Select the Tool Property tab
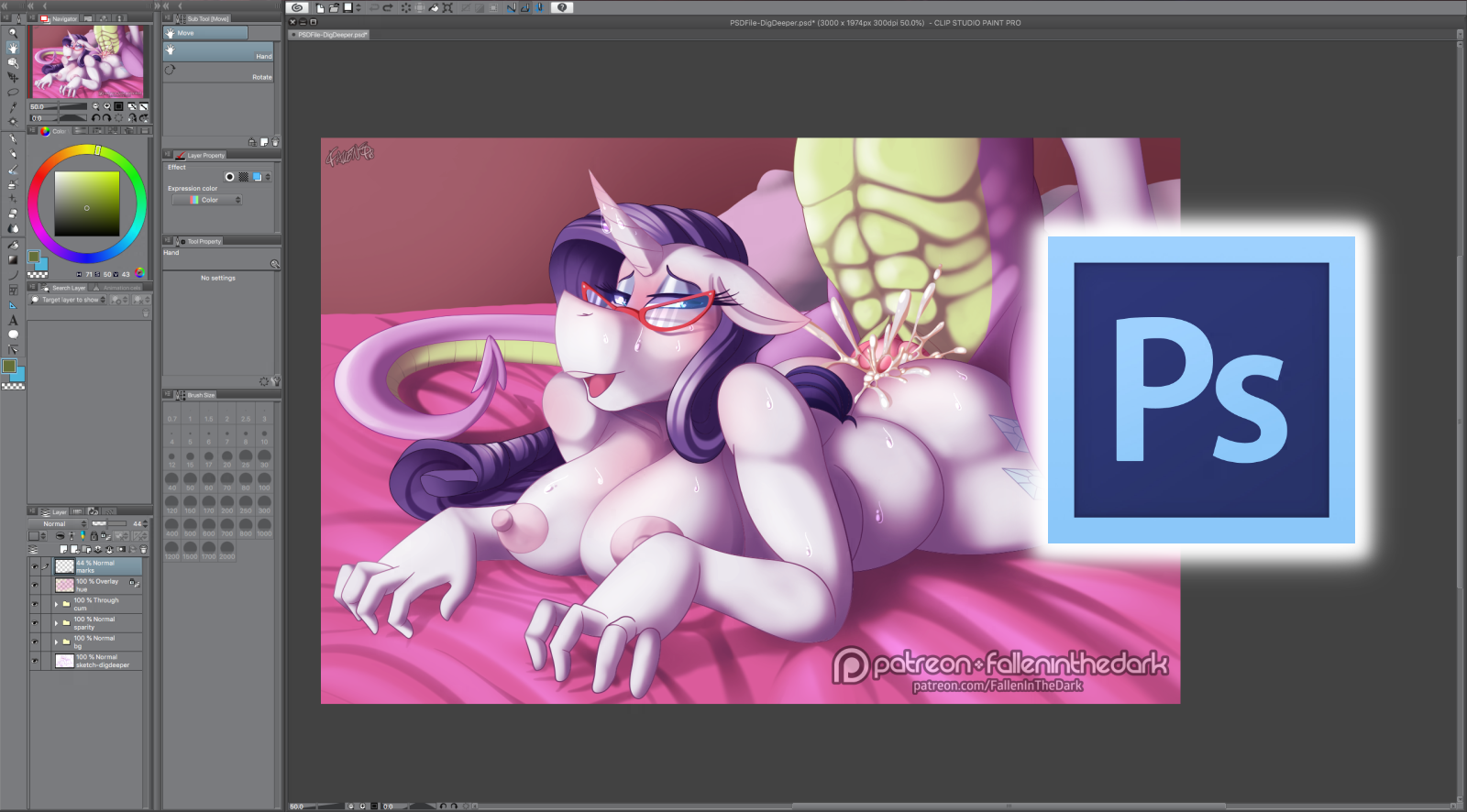 click(198, 241)
